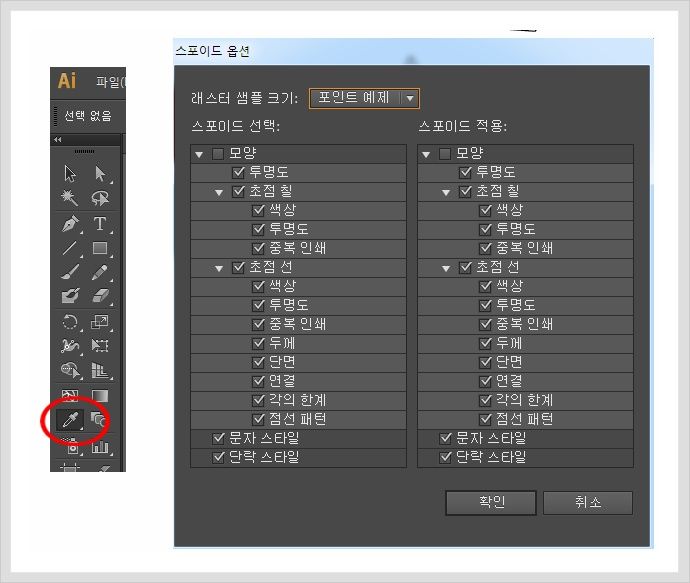Select the Line Segment tool
Image resolution: width=690 pixels, height=583 pixels.
tap(70, 248)
